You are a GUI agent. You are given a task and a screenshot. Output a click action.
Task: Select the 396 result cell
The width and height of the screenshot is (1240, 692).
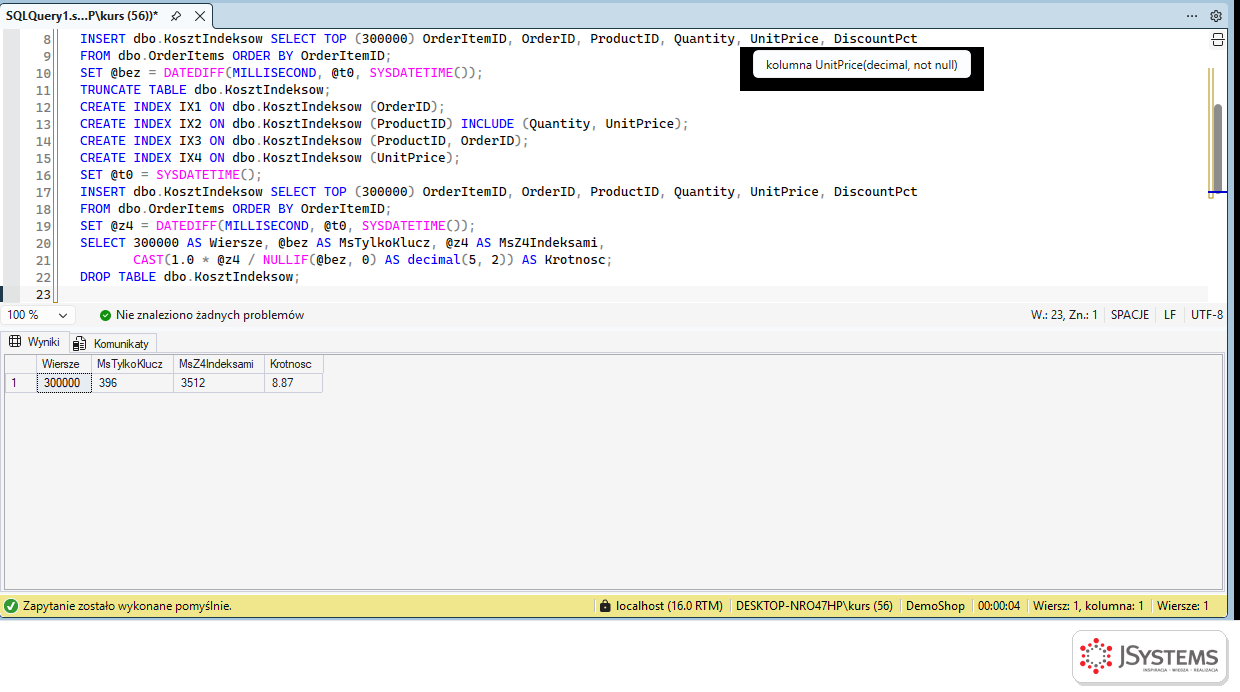[133, 383]
